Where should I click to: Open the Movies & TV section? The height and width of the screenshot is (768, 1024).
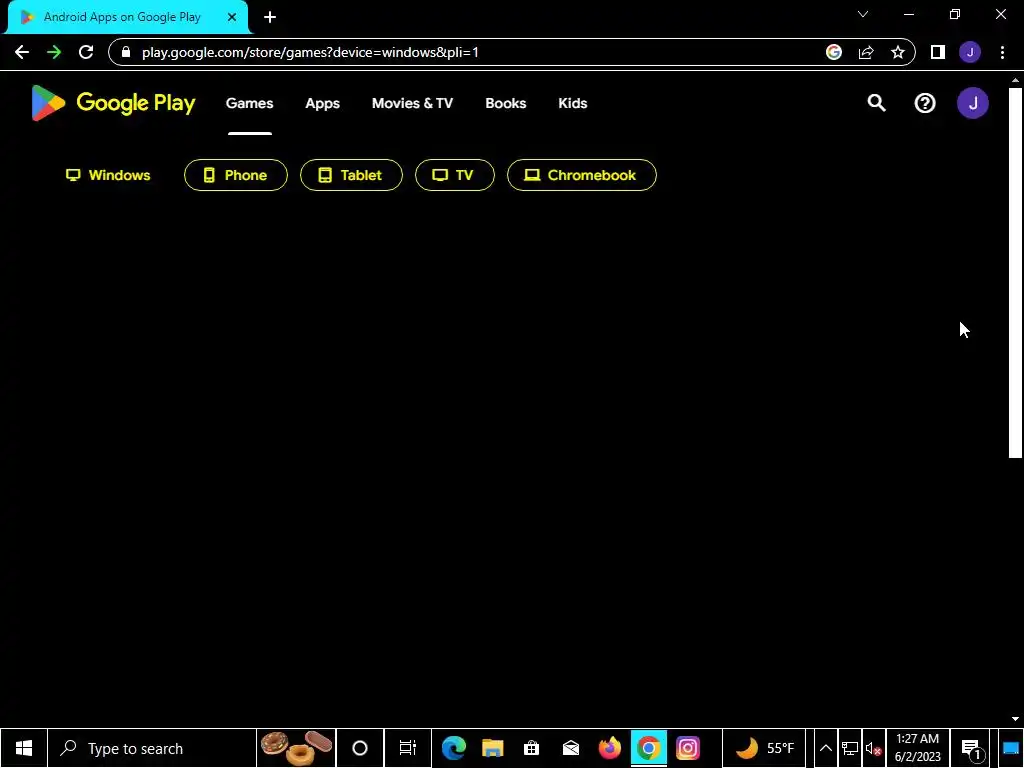(412, 103)
